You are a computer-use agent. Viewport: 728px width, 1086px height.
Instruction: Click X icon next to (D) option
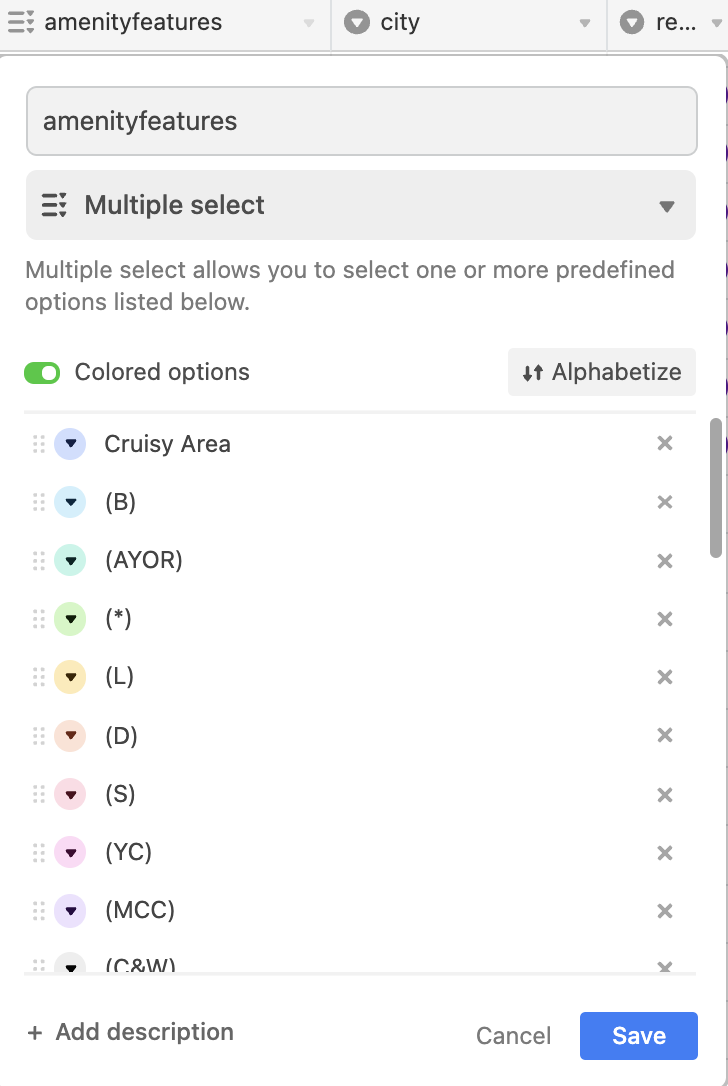[664, 736]
